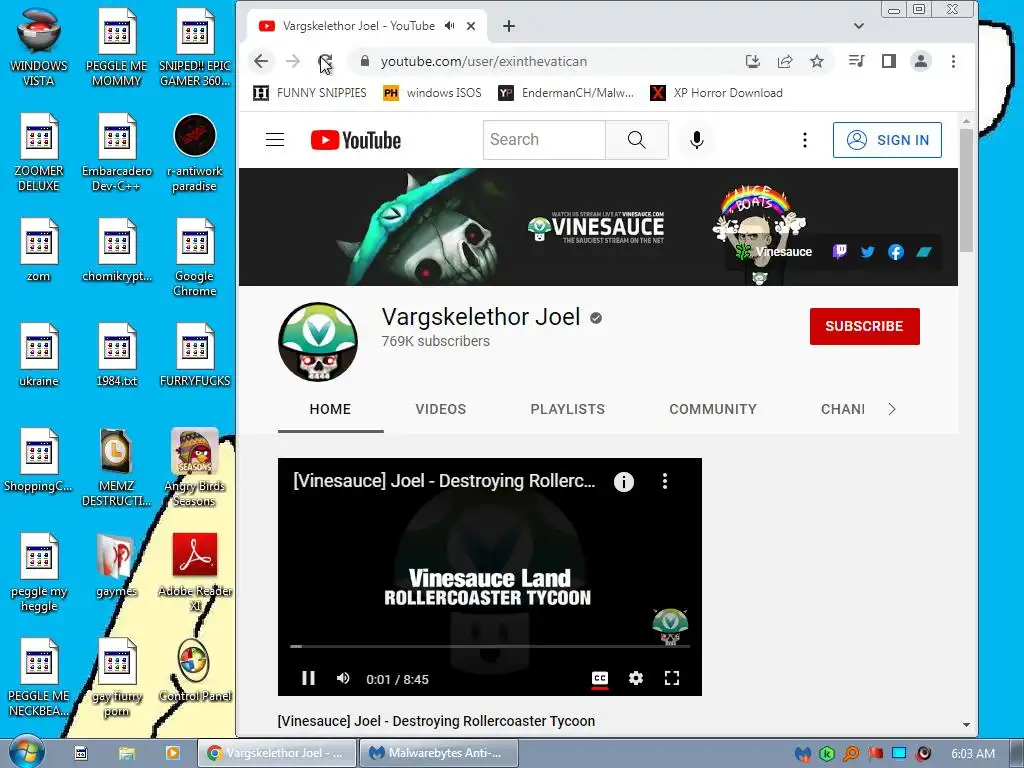Open the Facebook link on the banner

pyautogui.click(x=895, y=252)
